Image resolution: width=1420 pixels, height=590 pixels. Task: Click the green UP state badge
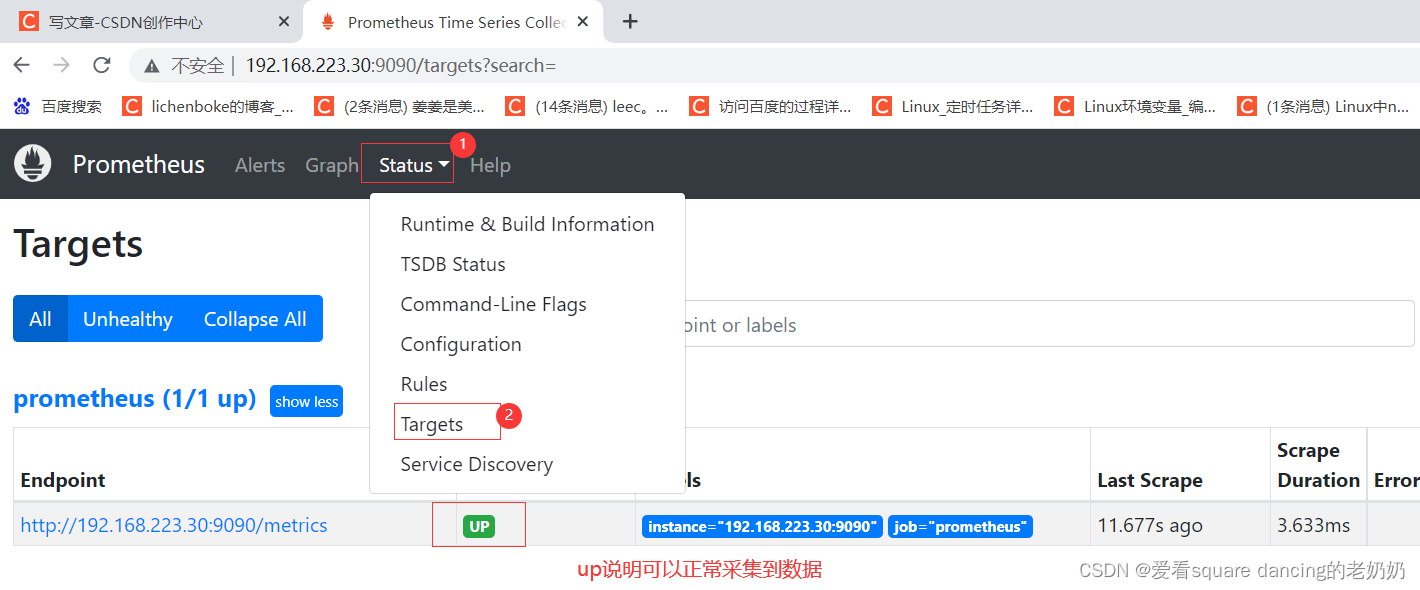pos(479,526)
